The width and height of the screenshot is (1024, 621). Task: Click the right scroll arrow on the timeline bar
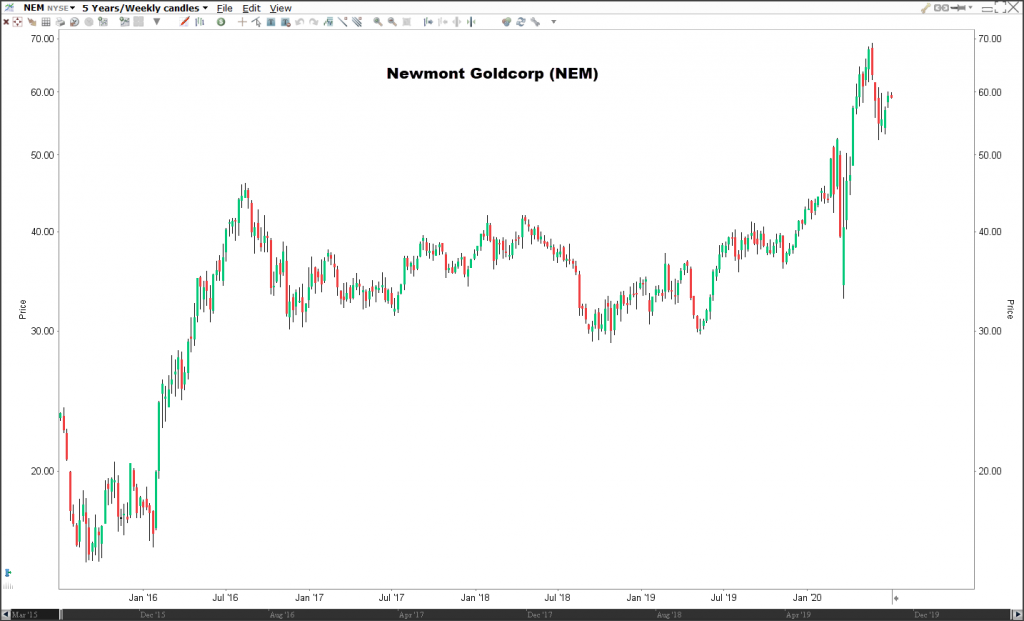coord(1019,615)
